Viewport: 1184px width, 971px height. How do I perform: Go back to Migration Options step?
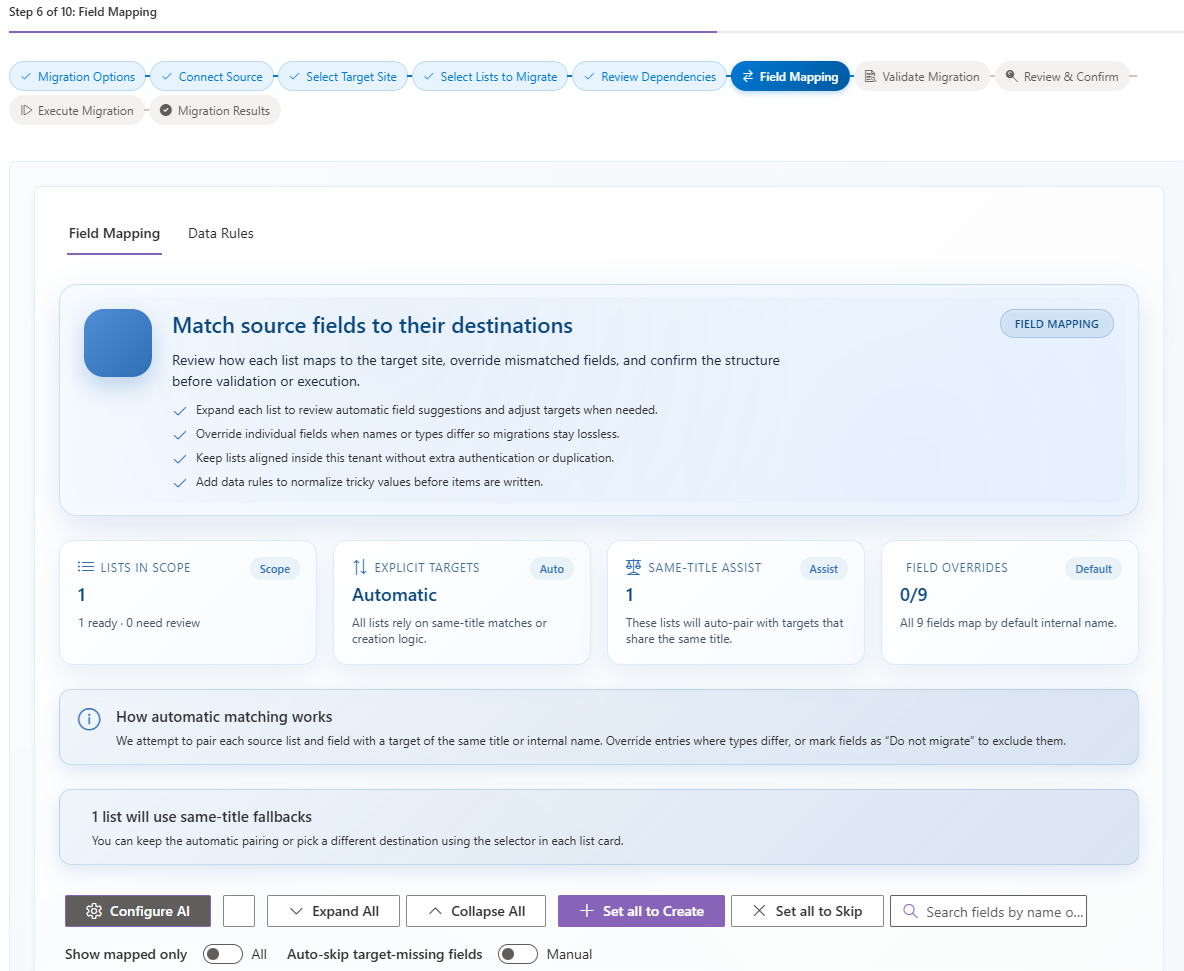coord(77,77)
